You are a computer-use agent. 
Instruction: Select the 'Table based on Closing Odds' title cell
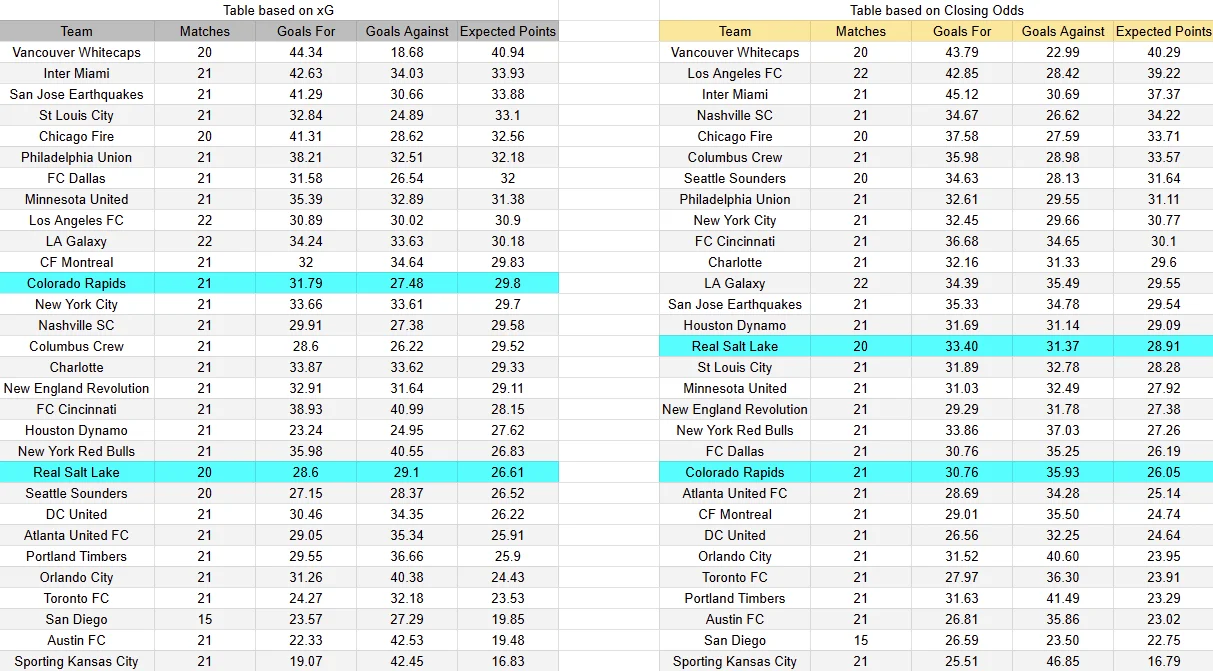(936, 10)
